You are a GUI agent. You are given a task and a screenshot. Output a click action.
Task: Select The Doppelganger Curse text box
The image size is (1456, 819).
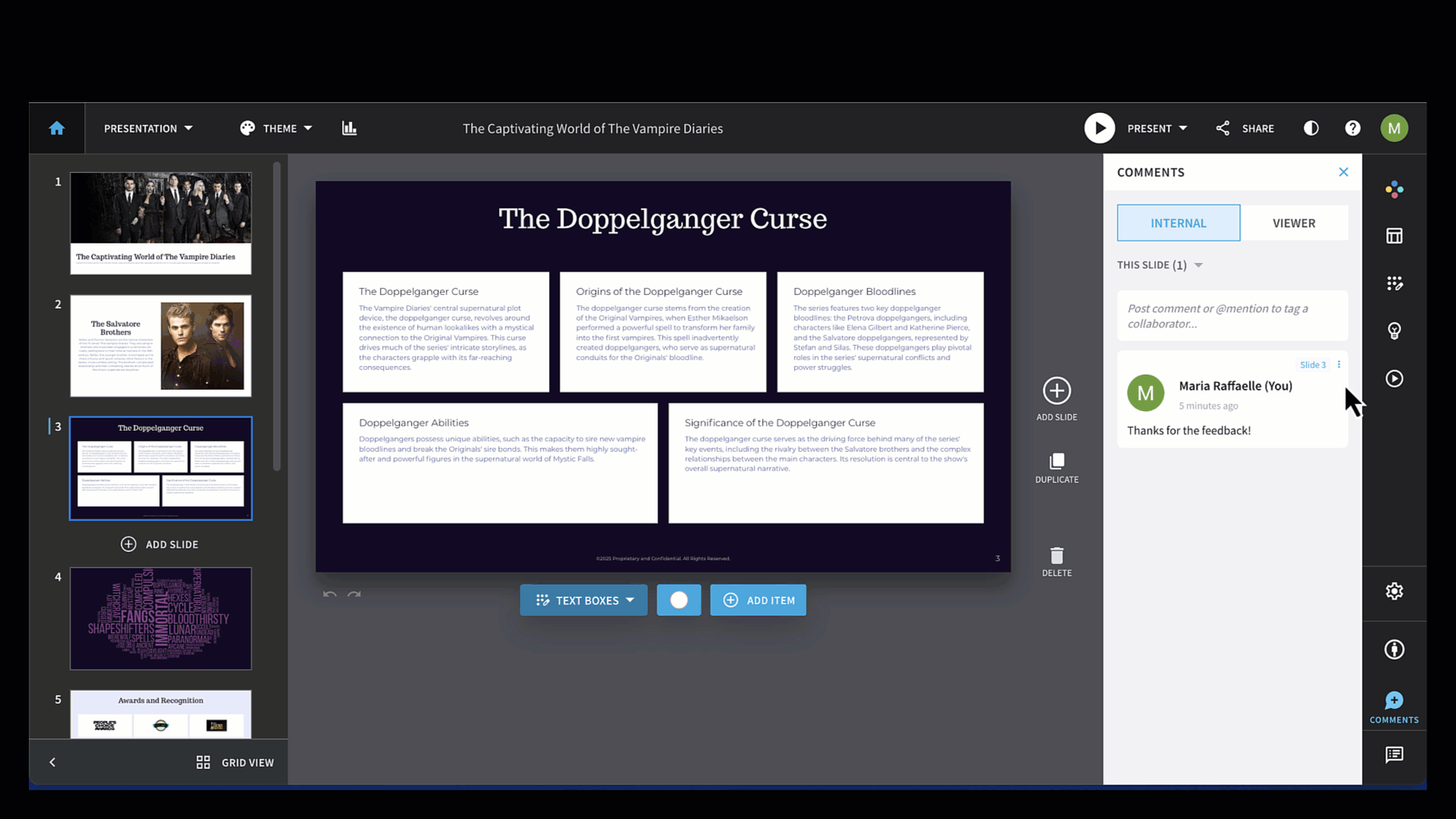coord(446,332)
